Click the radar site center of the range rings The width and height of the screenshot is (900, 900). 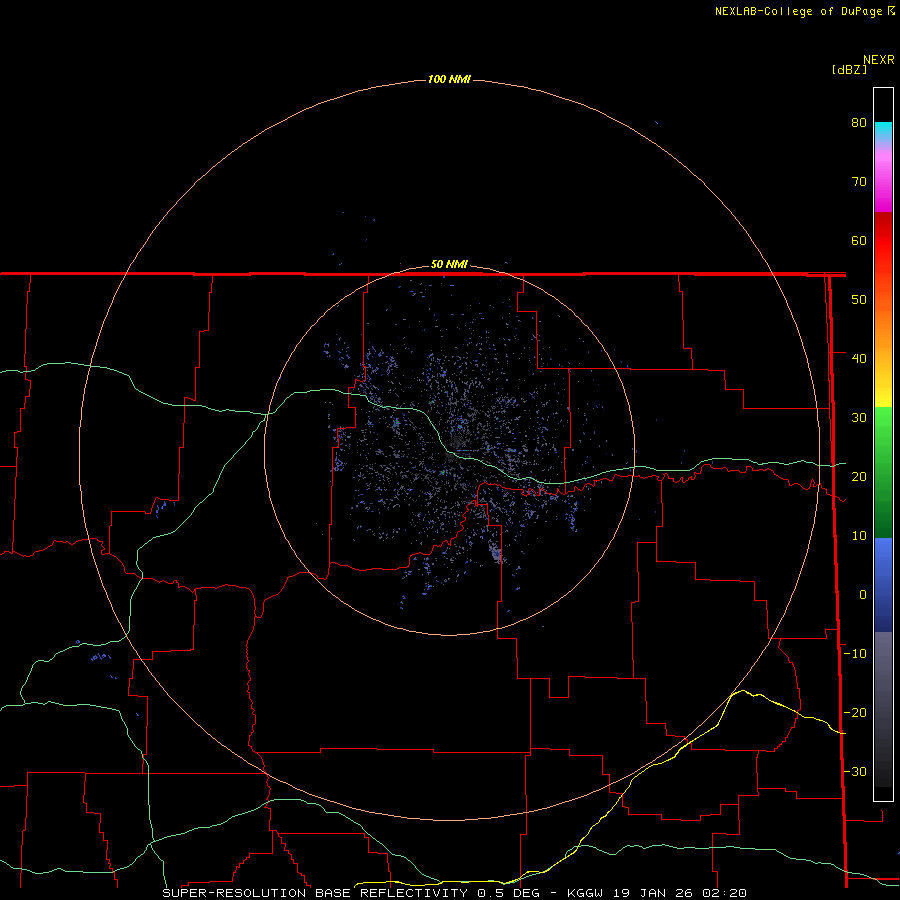(449, 450)
